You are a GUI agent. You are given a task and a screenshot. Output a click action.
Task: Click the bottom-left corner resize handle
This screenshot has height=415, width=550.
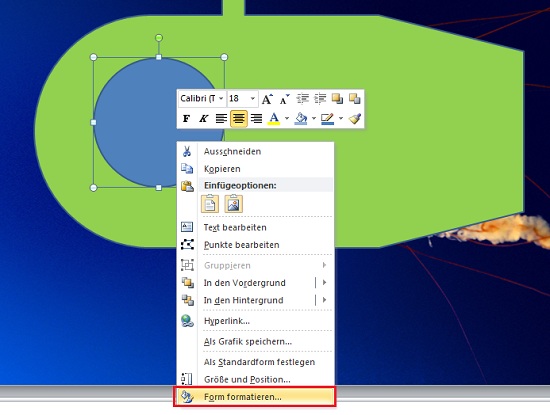tap(94, 188)
